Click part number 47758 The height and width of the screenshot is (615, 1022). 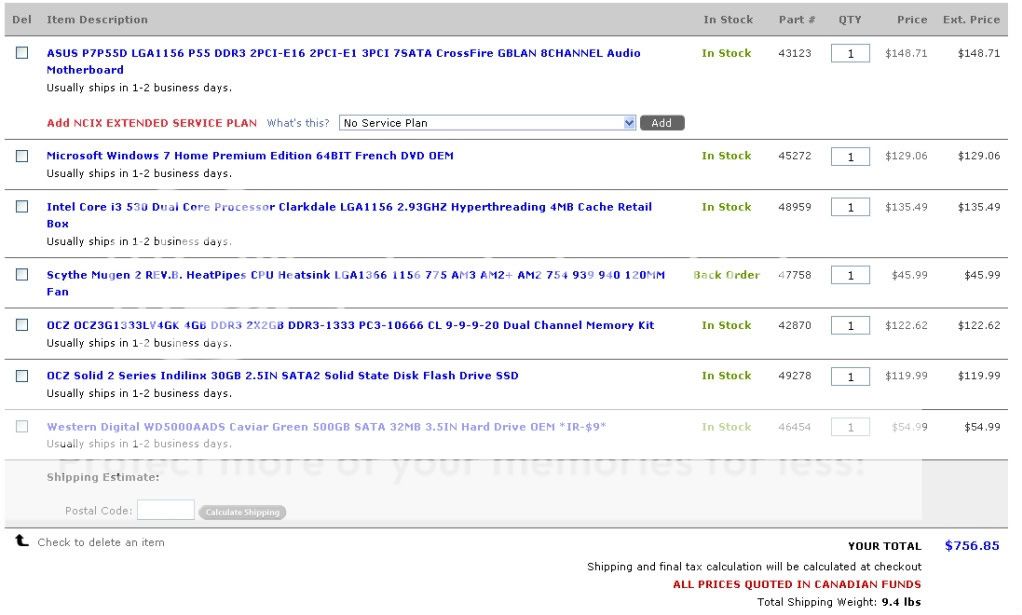(795, 274)
